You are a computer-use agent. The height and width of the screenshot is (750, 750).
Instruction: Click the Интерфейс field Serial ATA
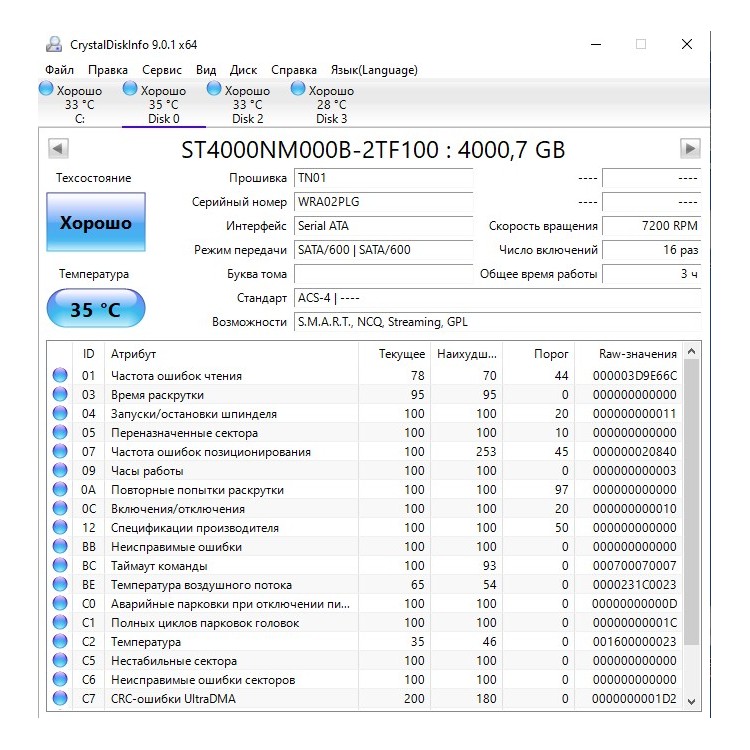point(384,226)
